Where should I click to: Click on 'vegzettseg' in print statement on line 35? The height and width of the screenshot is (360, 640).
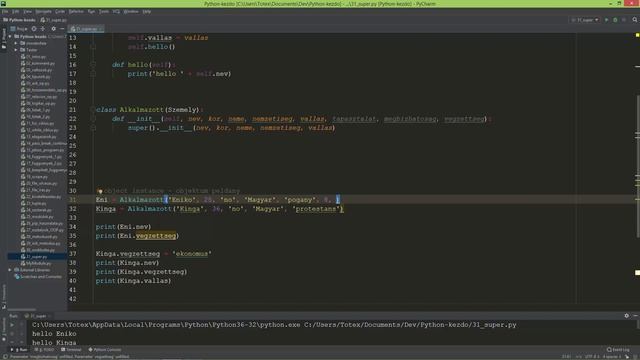(x=156, y=236)
